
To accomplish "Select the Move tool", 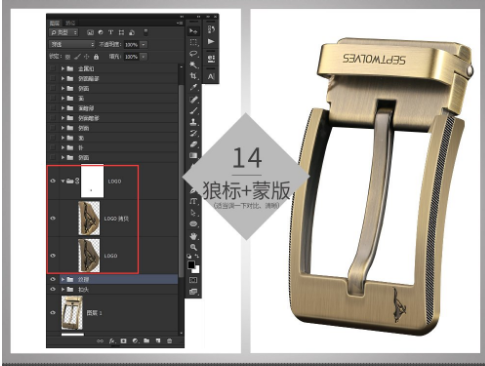I will 193,31.
